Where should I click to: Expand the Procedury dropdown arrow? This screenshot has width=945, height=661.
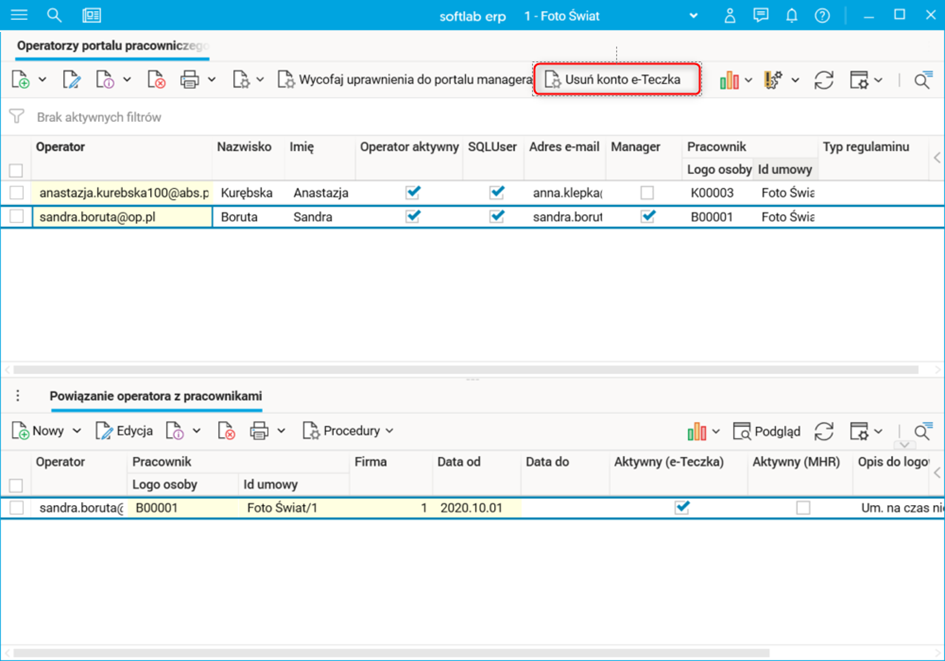click(389, 431)
